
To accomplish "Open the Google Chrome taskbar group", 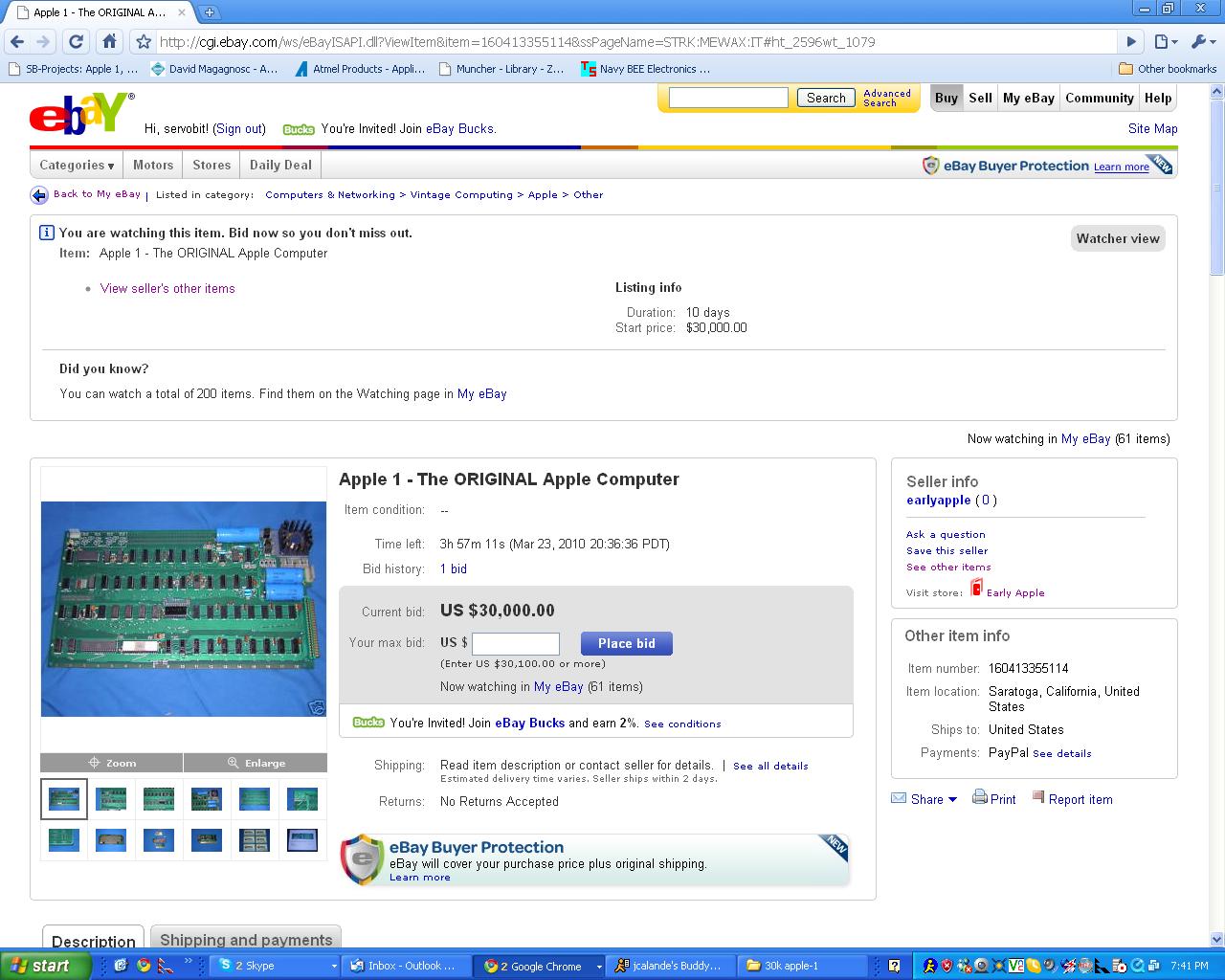I will pyautogui.click(x=538, y=966).
